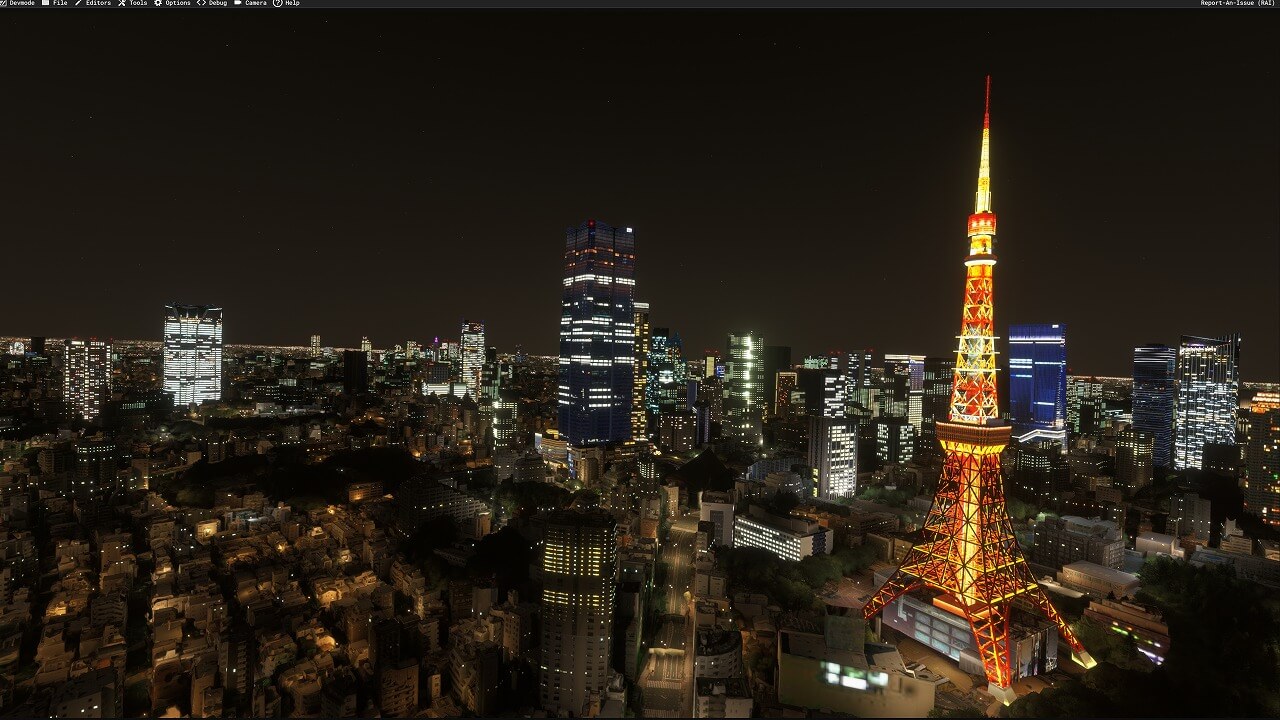Image resolution: width=1280 pixels, height=720 pixels.
Task: Expand the Tools menu text label
Action: (x=138, y=3)
